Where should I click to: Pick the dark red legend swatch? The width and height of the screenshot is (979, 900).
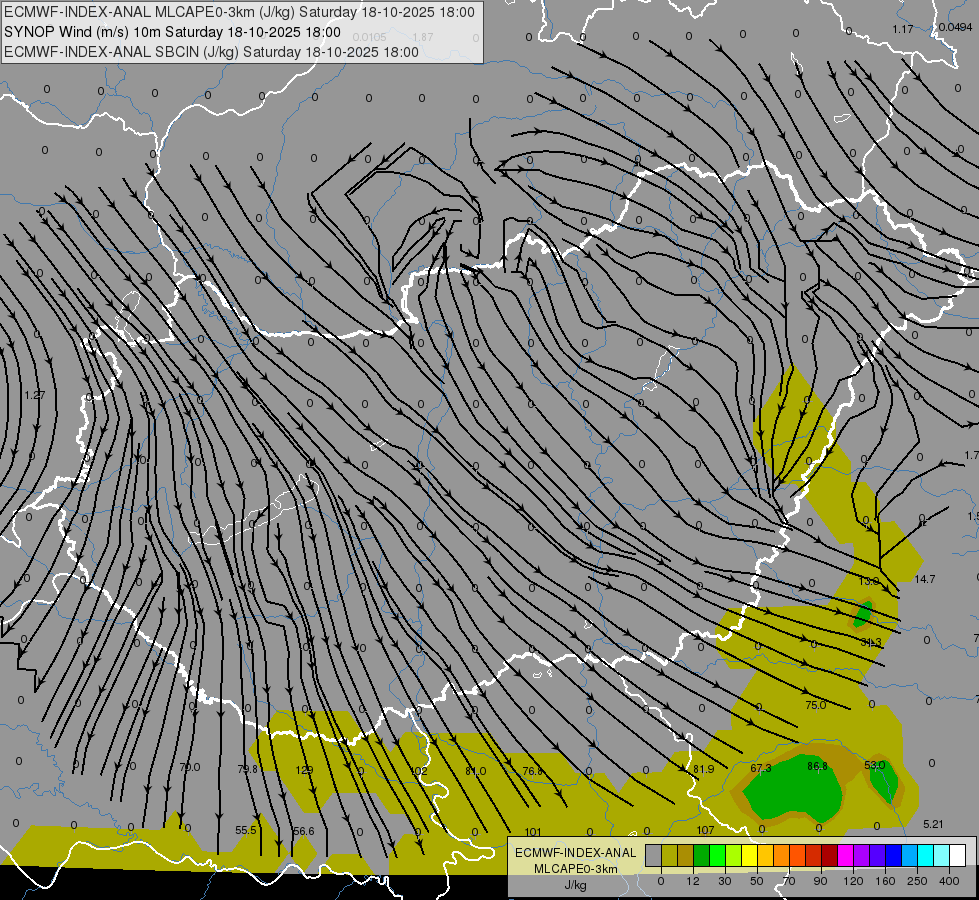click(829, 856)
